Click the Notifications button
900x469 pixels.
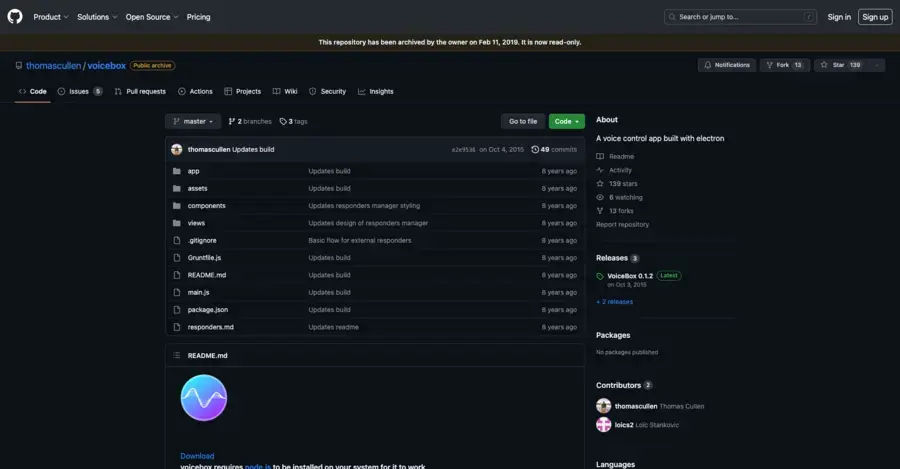pos(727,65)
